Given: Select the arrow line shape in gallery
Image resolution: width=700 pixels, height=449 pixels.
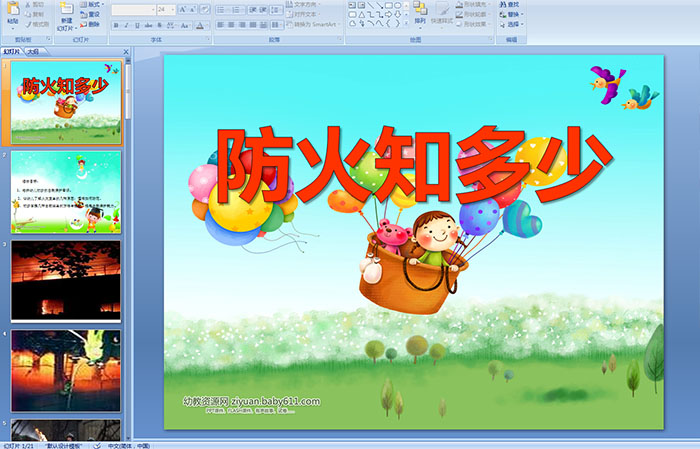Looking at the screenshot, I should click(x=379, y=5).
